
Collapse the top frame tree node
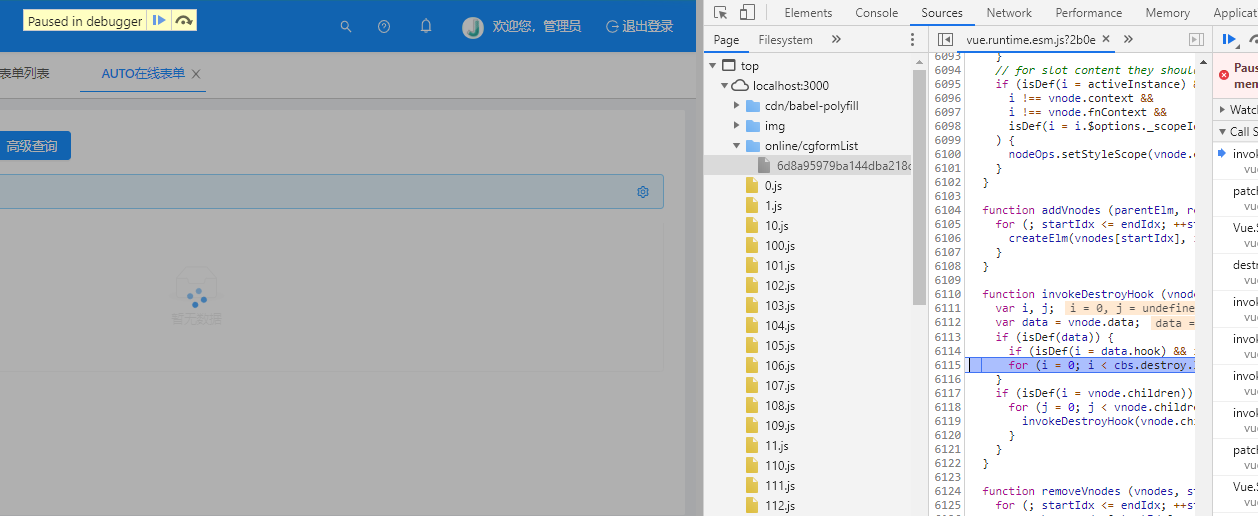(x=712, y=66)
